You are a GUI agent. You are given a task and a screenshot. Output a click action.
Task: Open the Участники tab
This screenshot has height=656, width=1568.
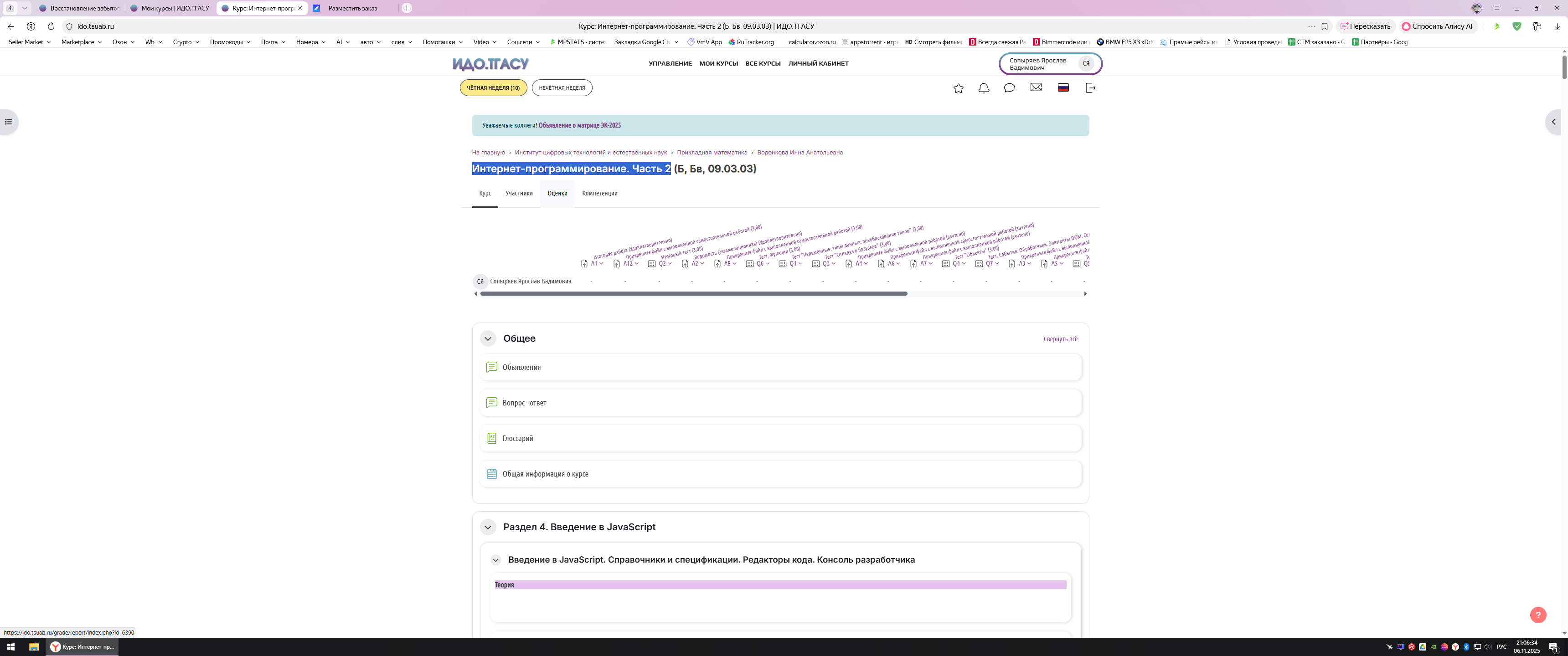coord(519,194)
